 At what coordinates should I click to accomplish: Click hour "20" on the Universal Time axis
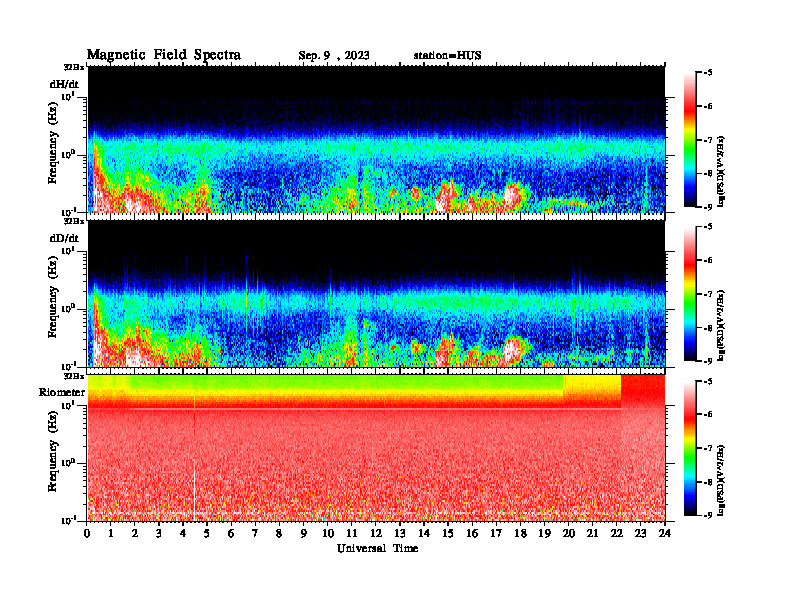pyautogui.click(x=568, y=534)
